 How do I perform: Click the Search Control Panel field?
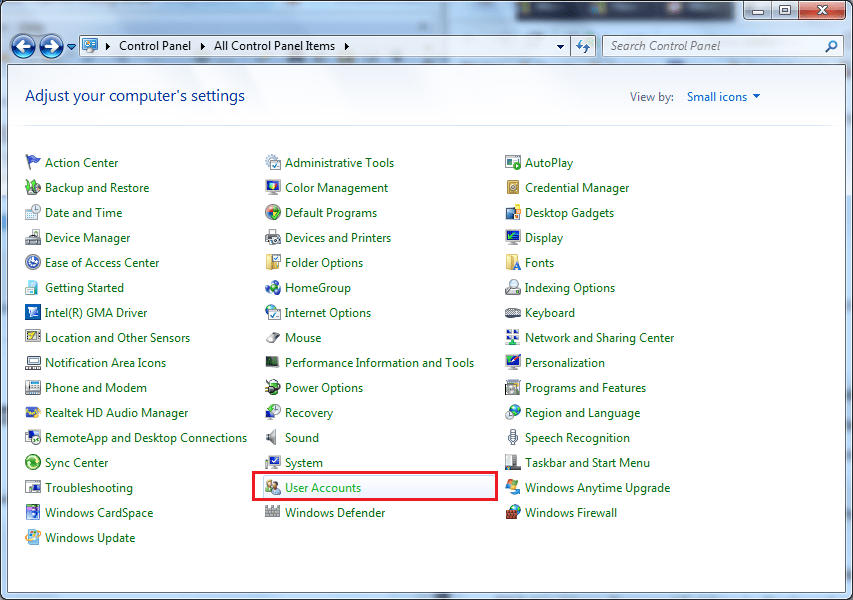[x=721, y=46]
